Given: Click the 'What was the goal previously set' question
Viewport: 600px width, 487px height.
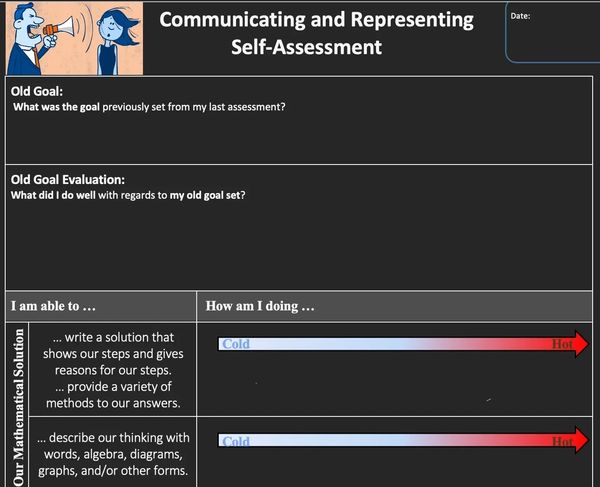Looking at the screenshot, I should (x=149, y=107).
